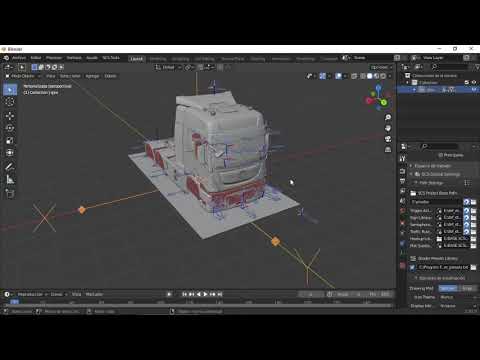This screenshot has width=480, height=360.
Task: Click play animation forward button
Action: pyautogui.click(x=205, y=294)
